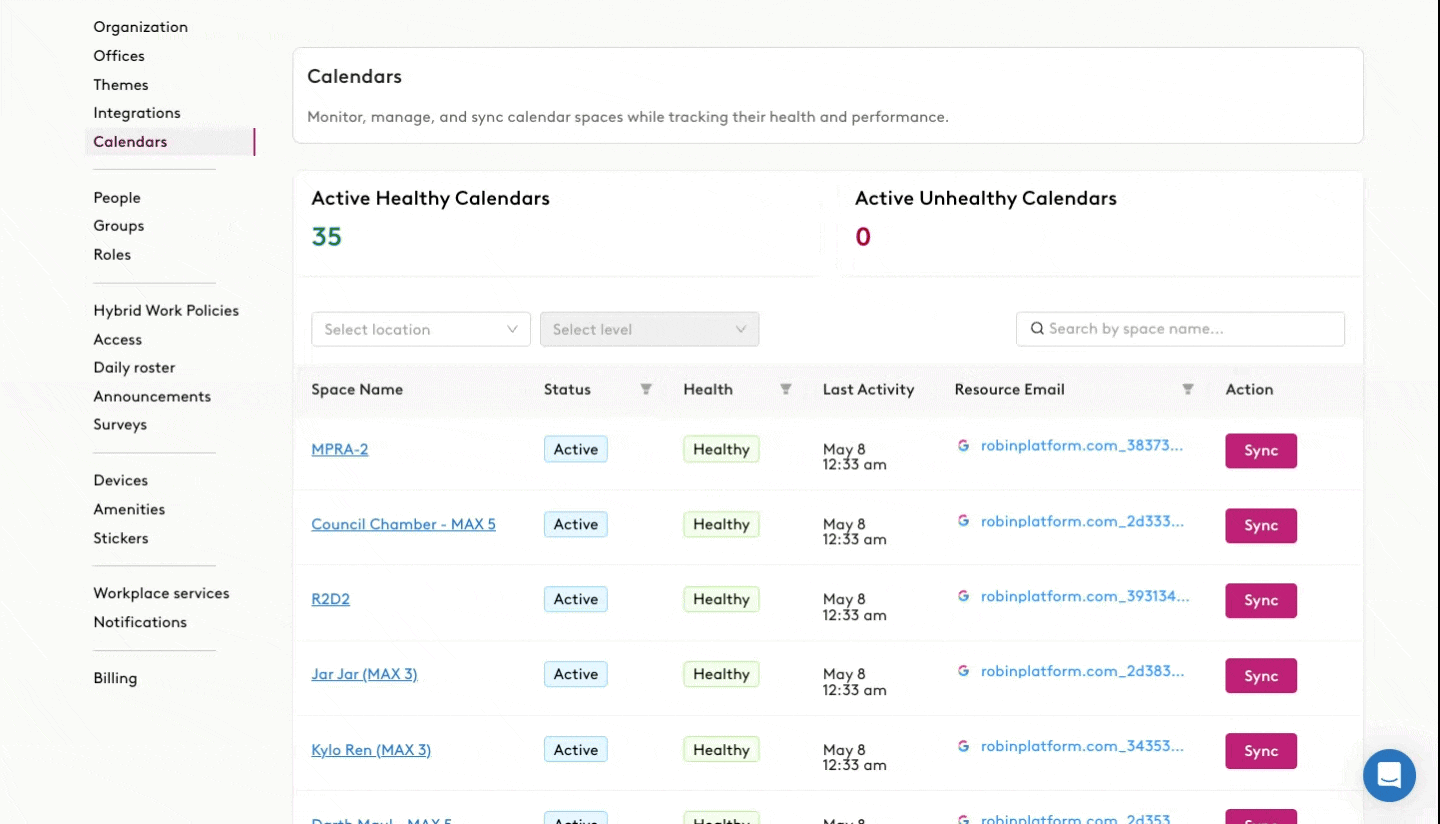Click the Active Healthy Calendars count 35
This screenshot has height=824, width=1440.
coord(327,237)
